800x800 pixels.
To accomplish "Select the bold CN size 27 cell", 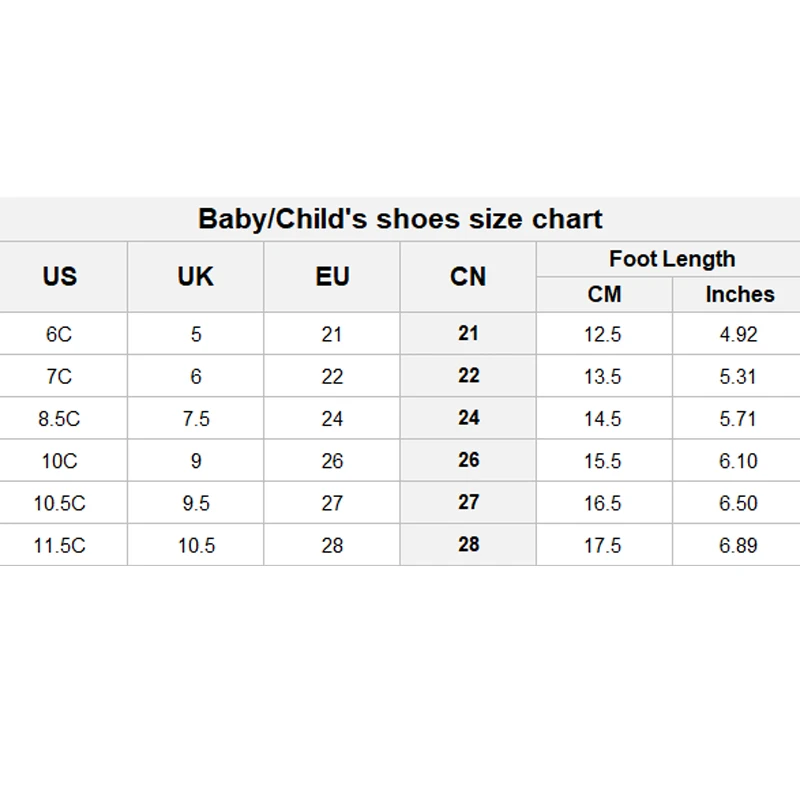I will click(x=468, y=503).
